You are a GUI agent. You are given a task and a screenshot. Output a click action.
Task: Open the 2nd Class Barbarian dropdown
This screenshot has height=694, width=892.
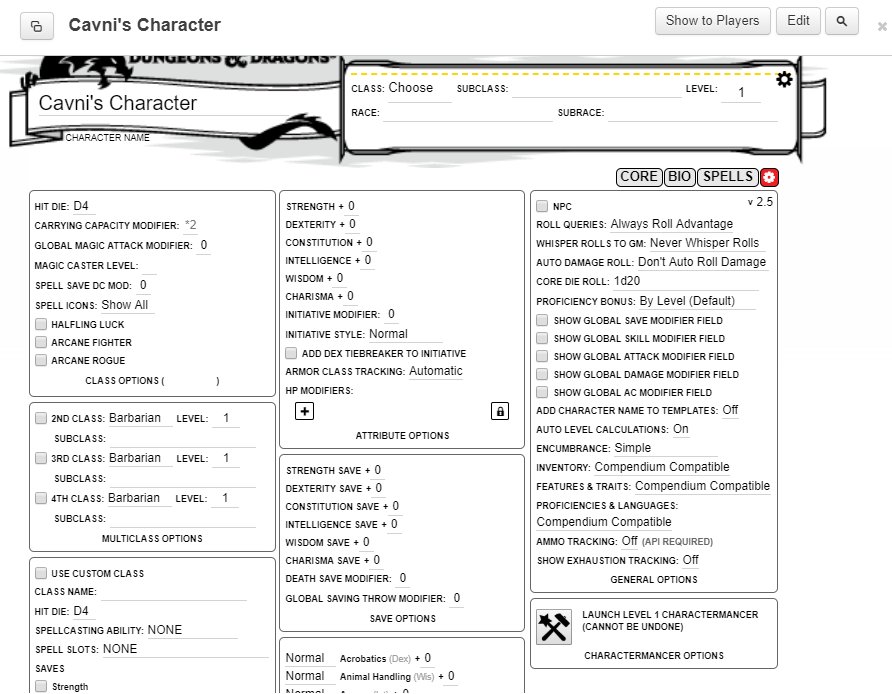(x=139, y=418)
